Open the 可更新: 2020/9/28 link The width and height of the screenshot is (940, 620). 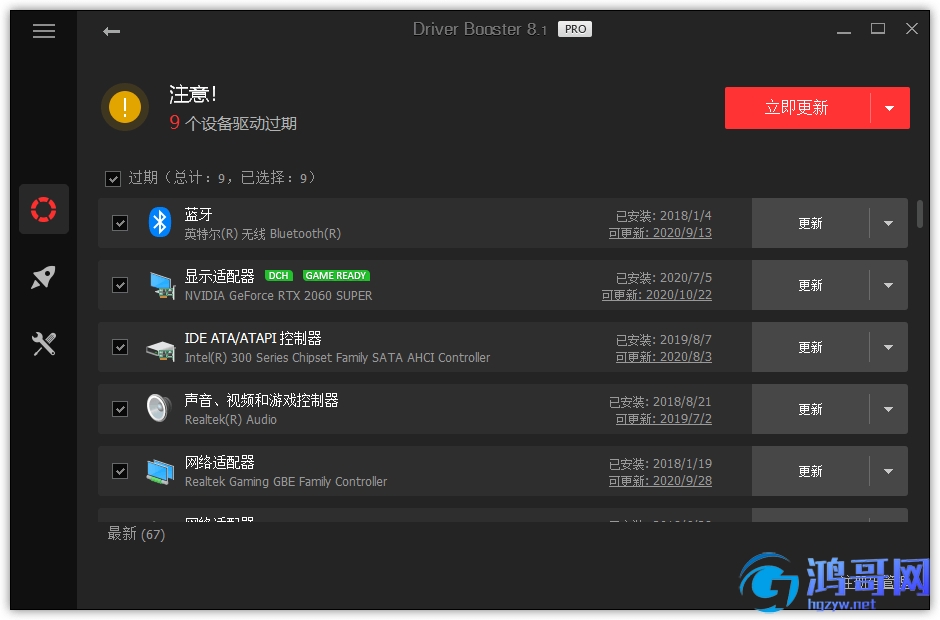click(x=660, y=481)
